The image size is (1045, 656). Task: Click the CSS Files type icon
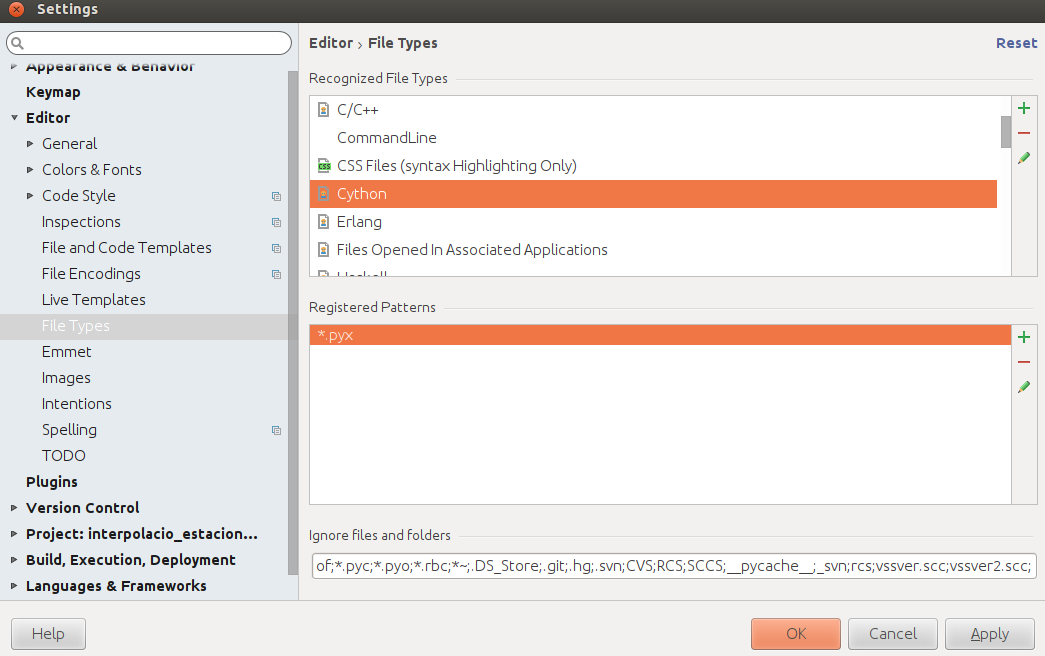(324, 165)
